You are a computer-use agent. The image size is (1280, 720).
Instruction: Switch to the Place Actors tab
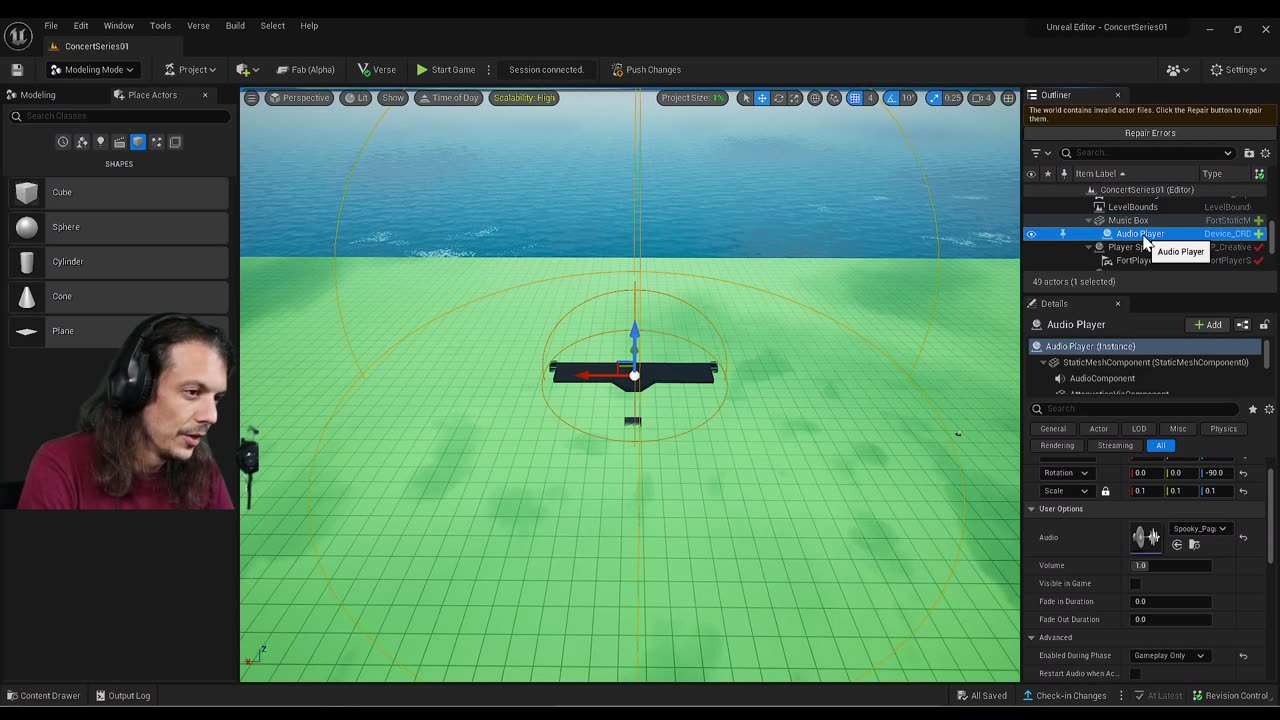(x=152, y=95)
